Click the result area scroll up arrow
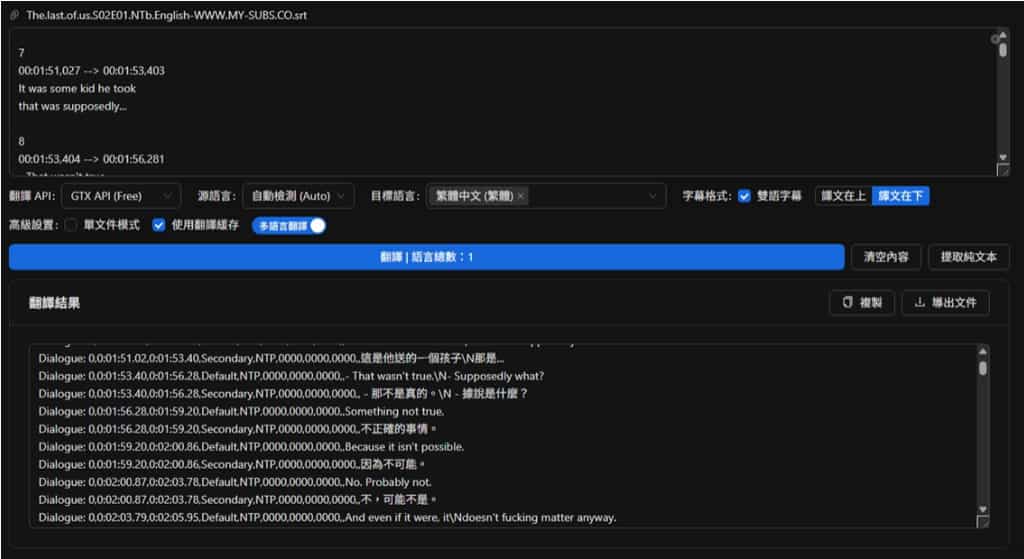Image resolution: width=1024 pixels, height=559 pixels. (x=982, y=351)
